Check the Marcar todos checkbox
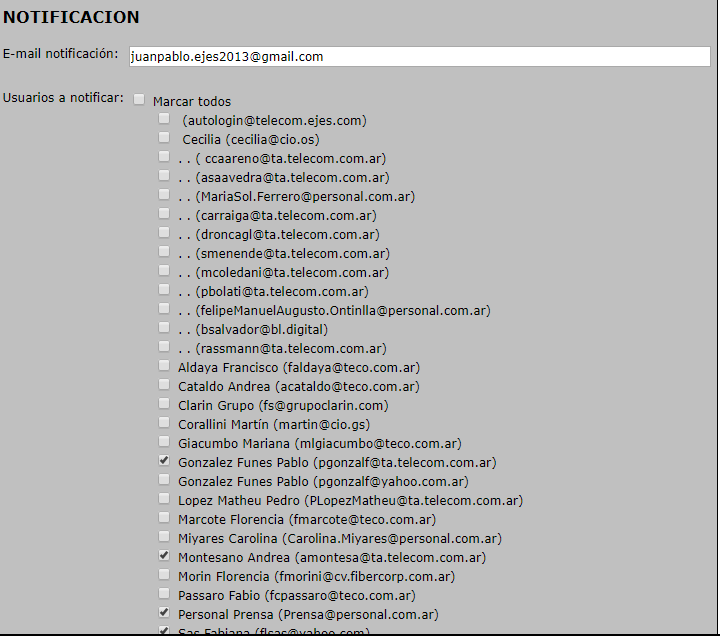Screen dimensions: 720x636 click(139, 101)
